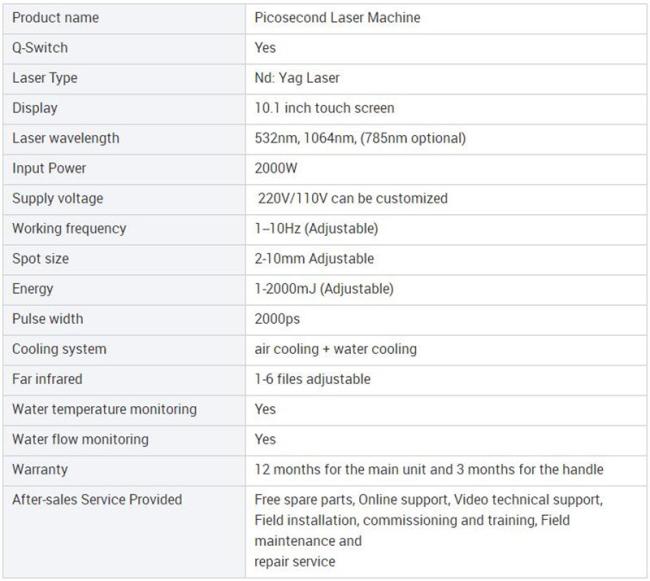
Task: Click the 2000W Input Power value
Action: [x=276, y=168]
